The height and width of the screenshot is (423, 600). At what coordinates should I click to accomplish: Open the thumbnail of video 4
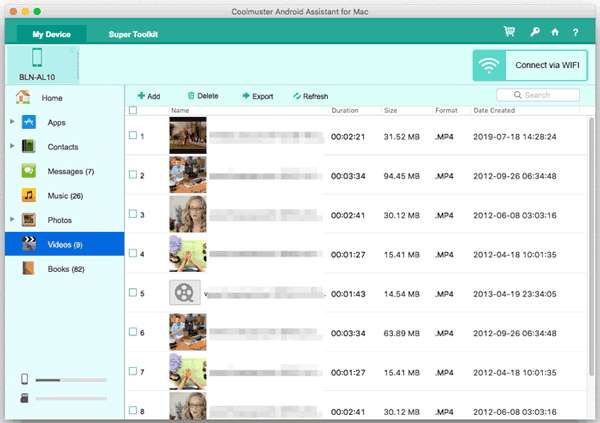point(188,253)
